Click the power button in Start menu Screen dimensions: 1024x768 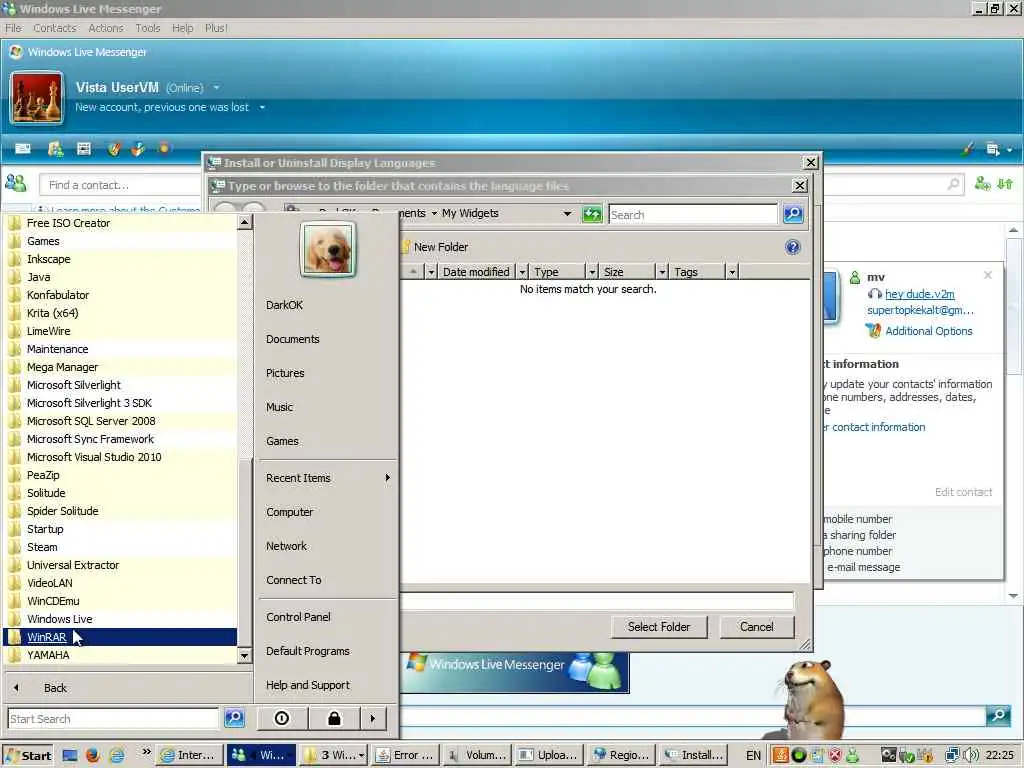coord(282,718)
